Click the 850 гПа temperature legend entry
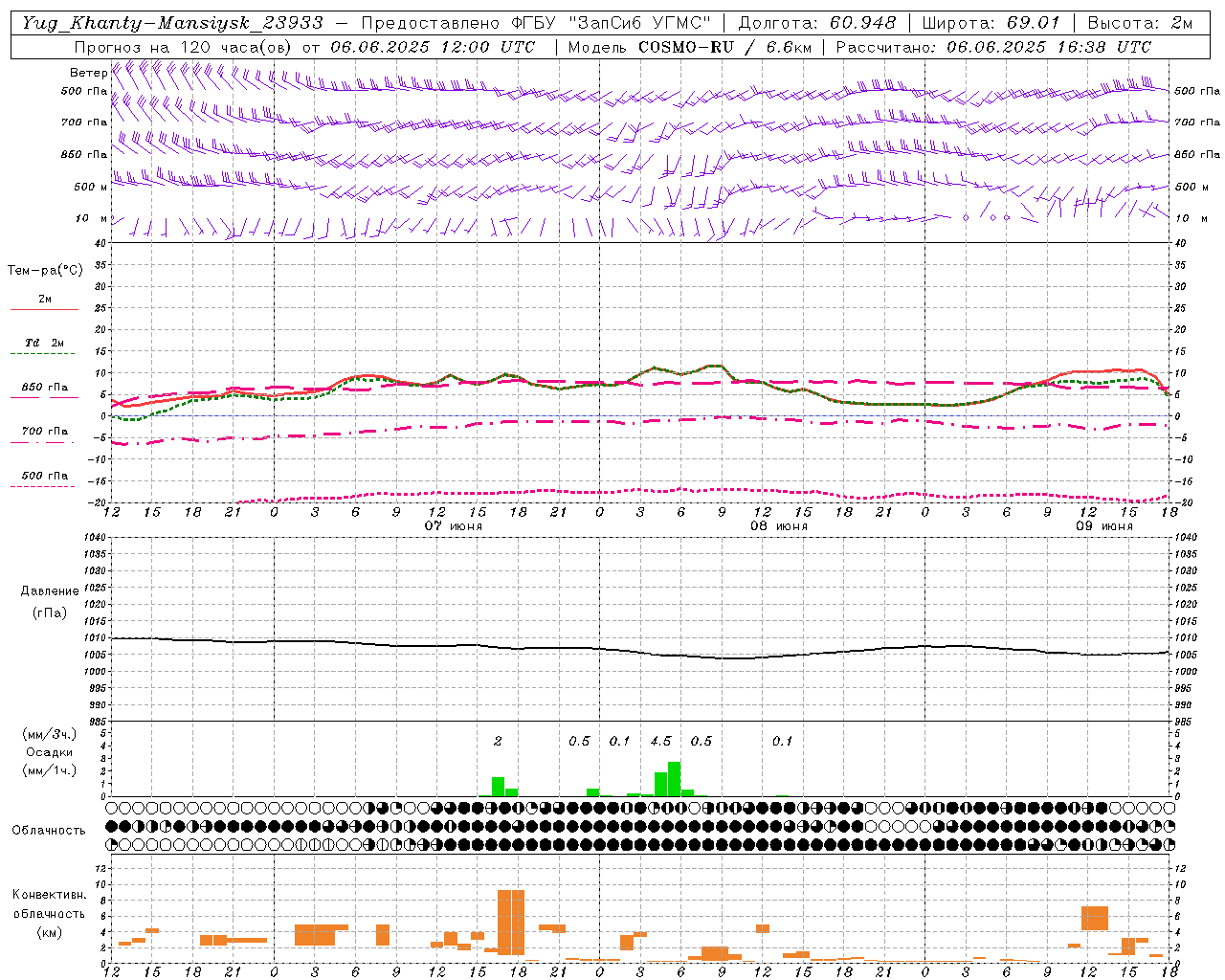This screenshot has height=980, width=1225. coord(45,388)
